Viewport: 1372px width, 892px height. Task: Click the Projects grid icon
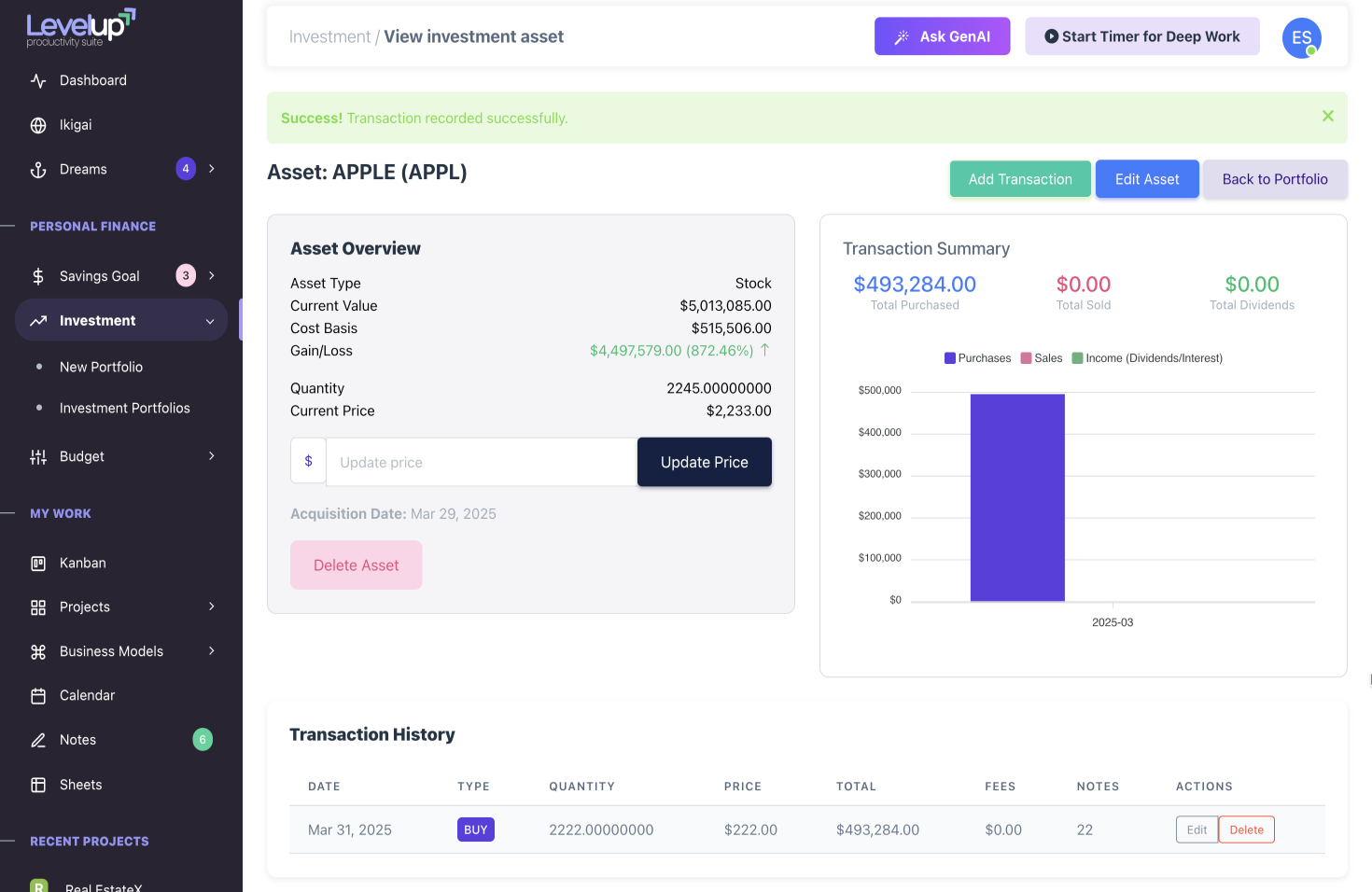[38, 607]
